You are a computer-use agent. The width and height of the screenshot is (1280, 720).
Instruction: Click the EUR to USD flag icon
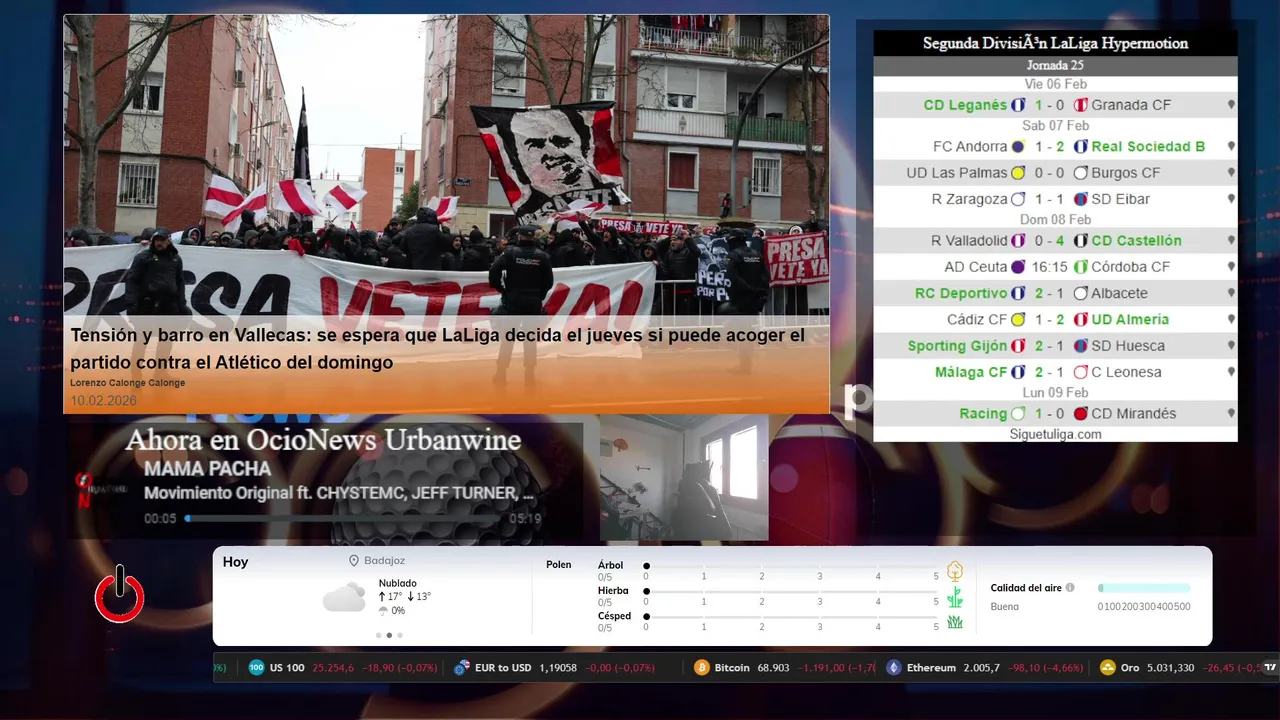461,667
